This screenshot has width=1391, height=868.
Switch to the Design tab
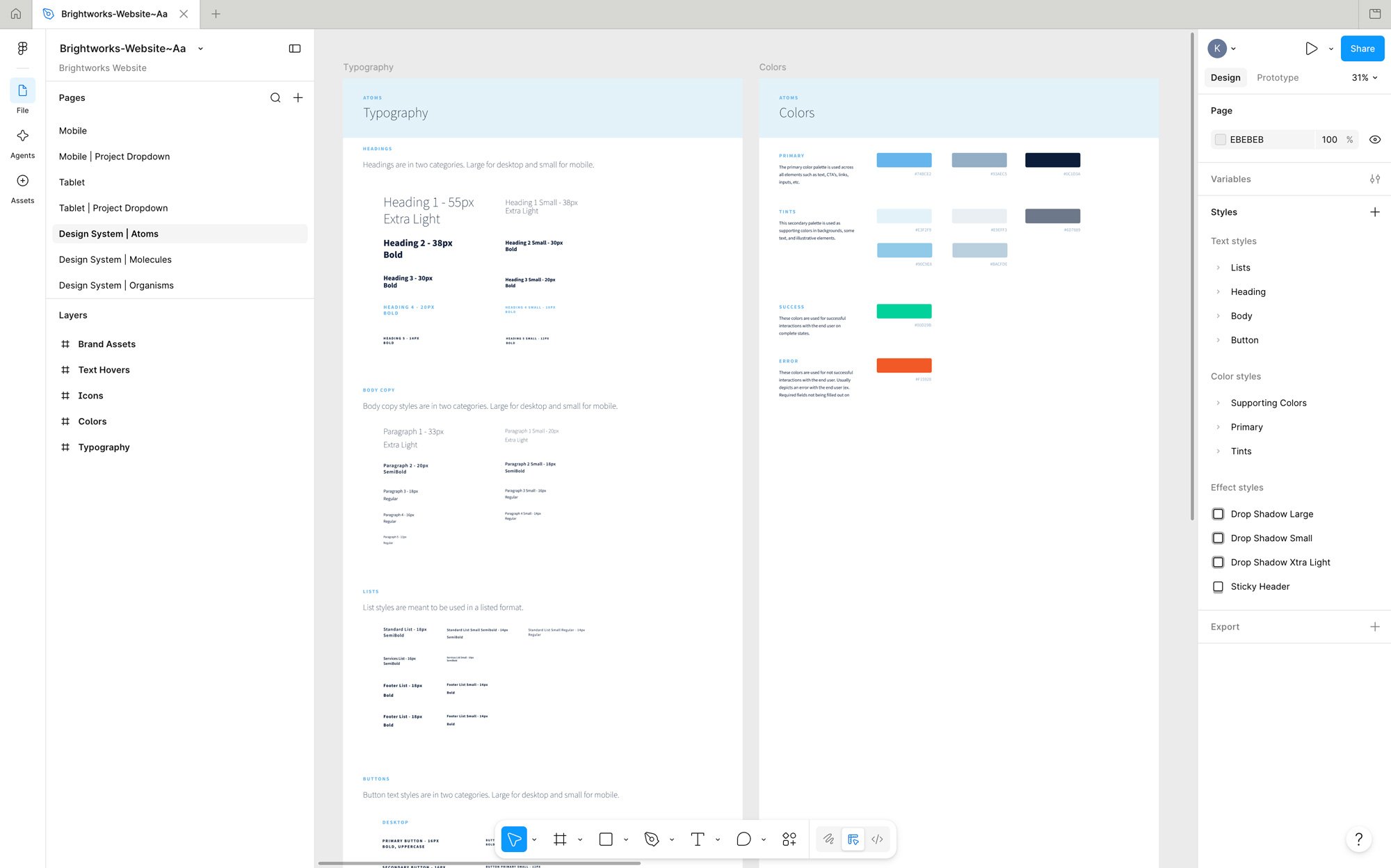1225,78
